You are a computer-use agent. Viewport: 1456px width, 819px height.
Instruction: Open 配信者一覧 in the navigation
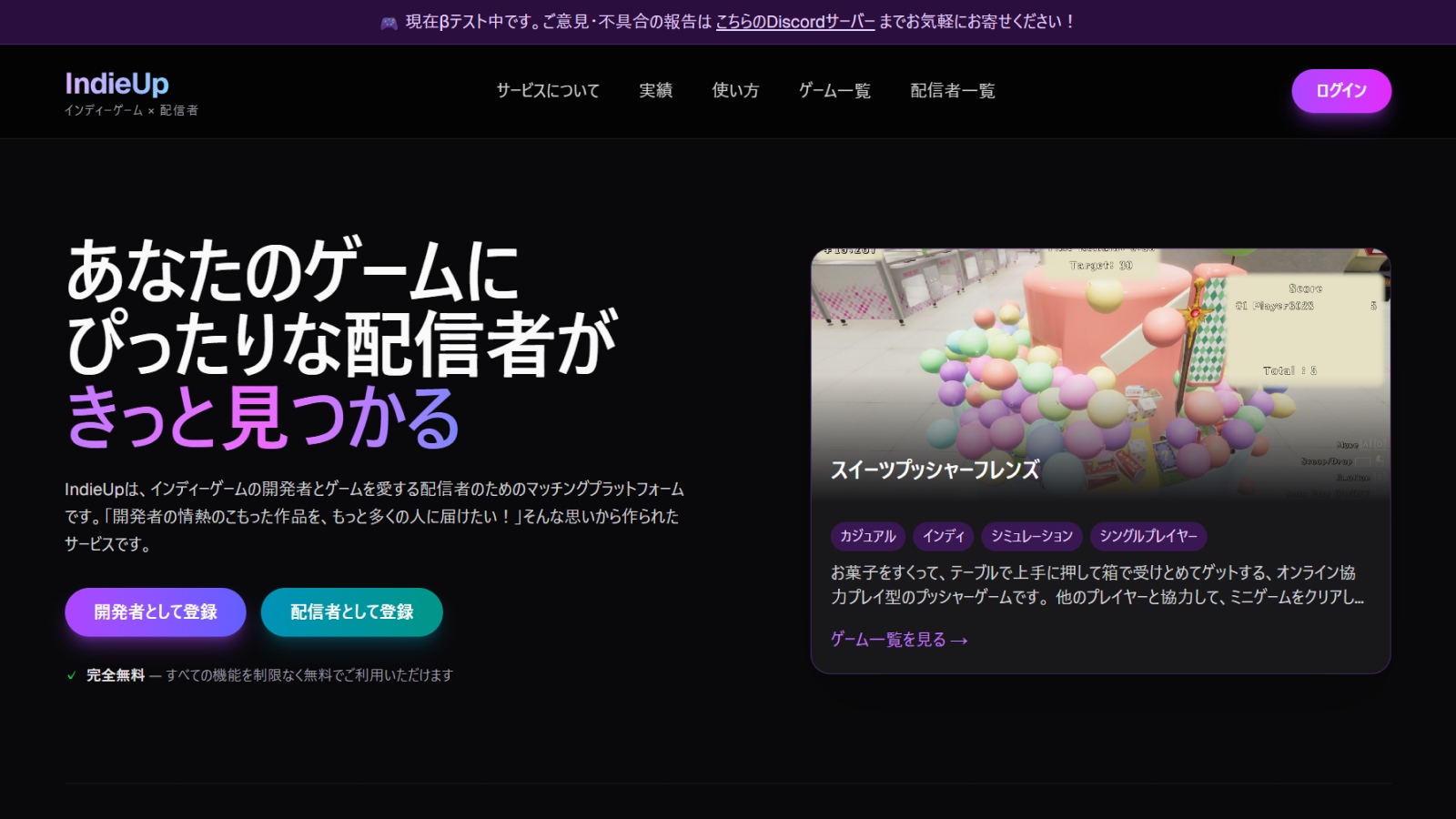pos(950,91)
